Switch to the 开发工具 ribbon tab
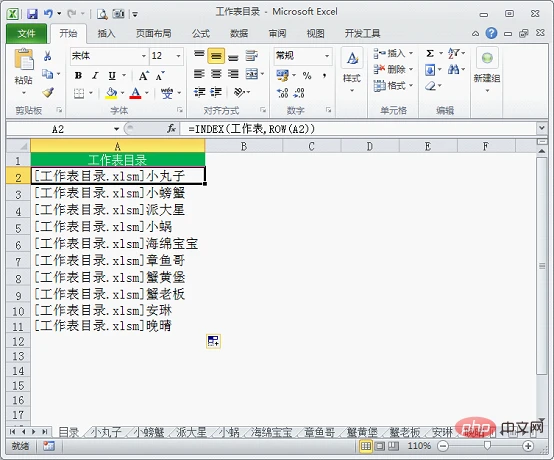 pos(362,34)
